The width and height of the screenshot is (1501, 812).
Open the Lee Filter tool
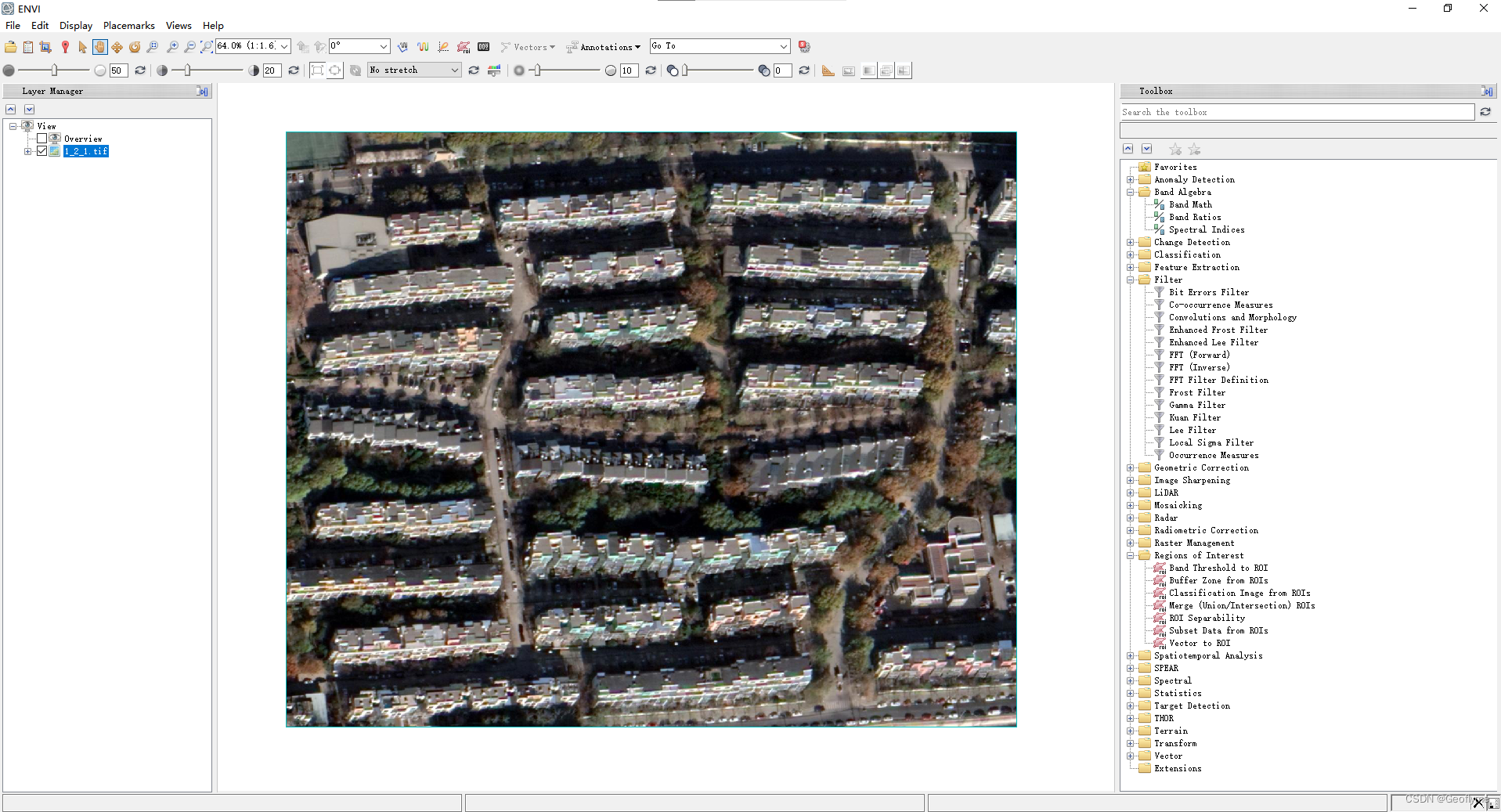(1192, 431)
